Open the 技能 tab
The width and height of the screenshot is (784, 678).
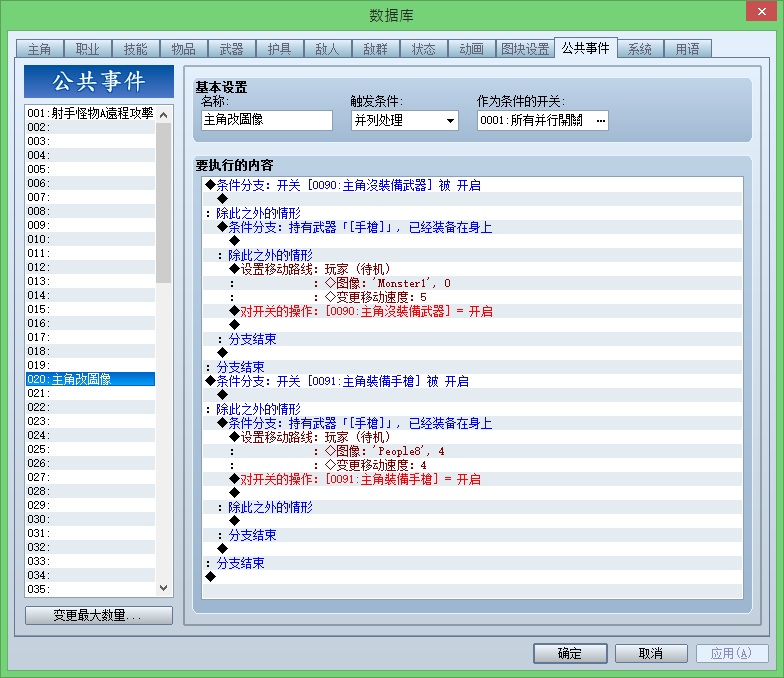click(x=136, y=49)
